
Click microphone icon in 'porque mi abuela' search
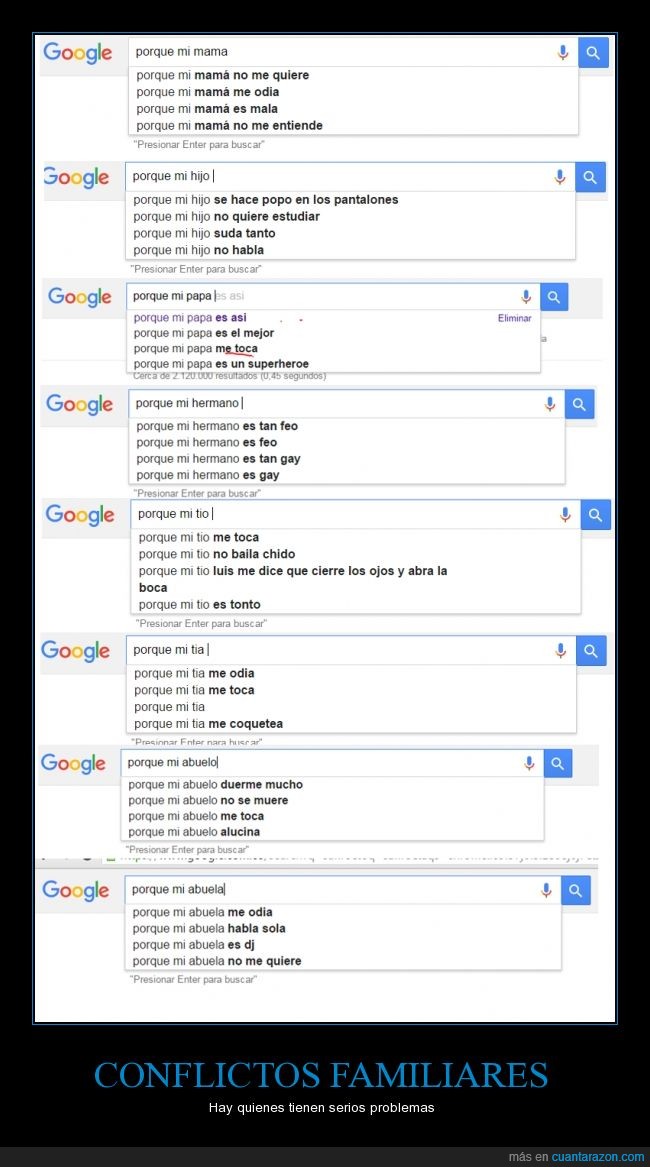(x=546, y=890)
